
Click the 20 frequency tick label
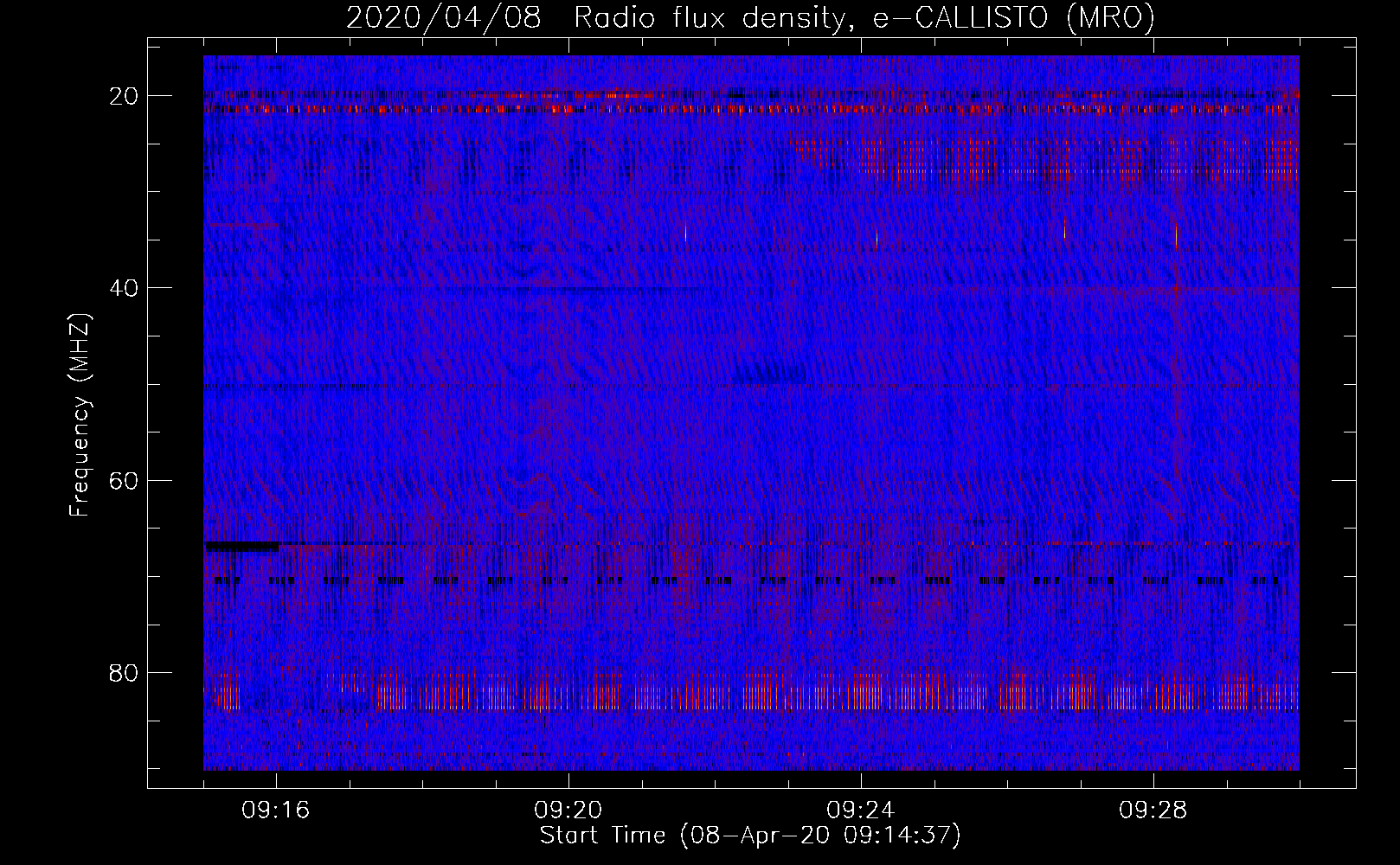124,96
